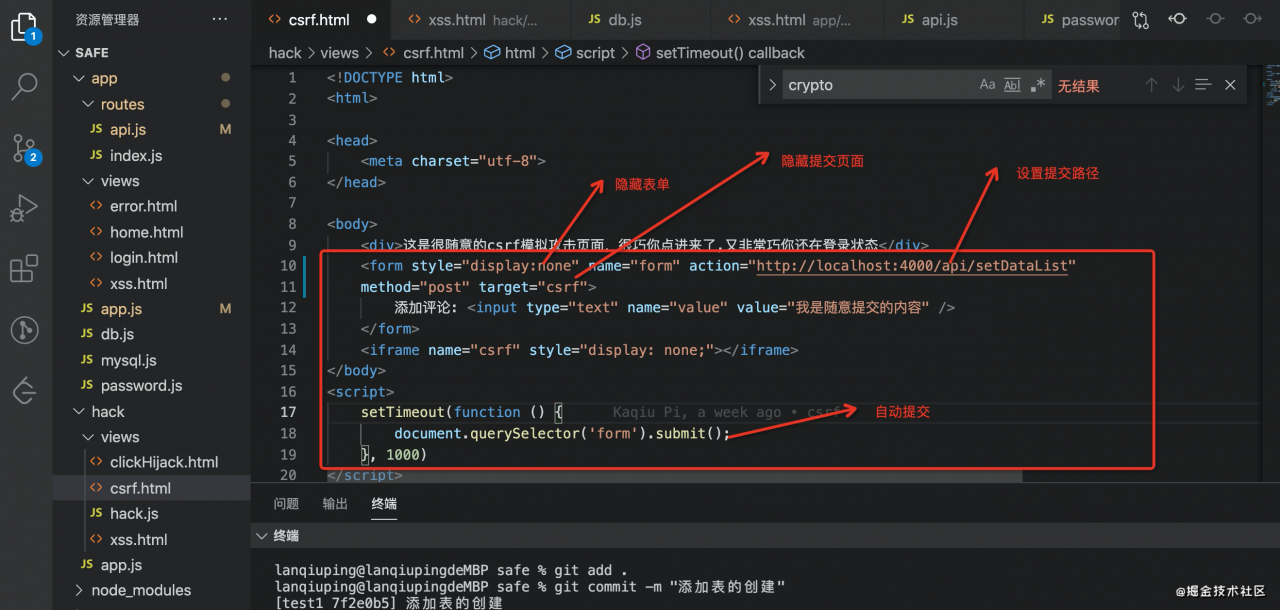Image resolution: width=1280 pixels, height=610 pixels.
Task: Open the Source Control view
Action: (24, 148)
